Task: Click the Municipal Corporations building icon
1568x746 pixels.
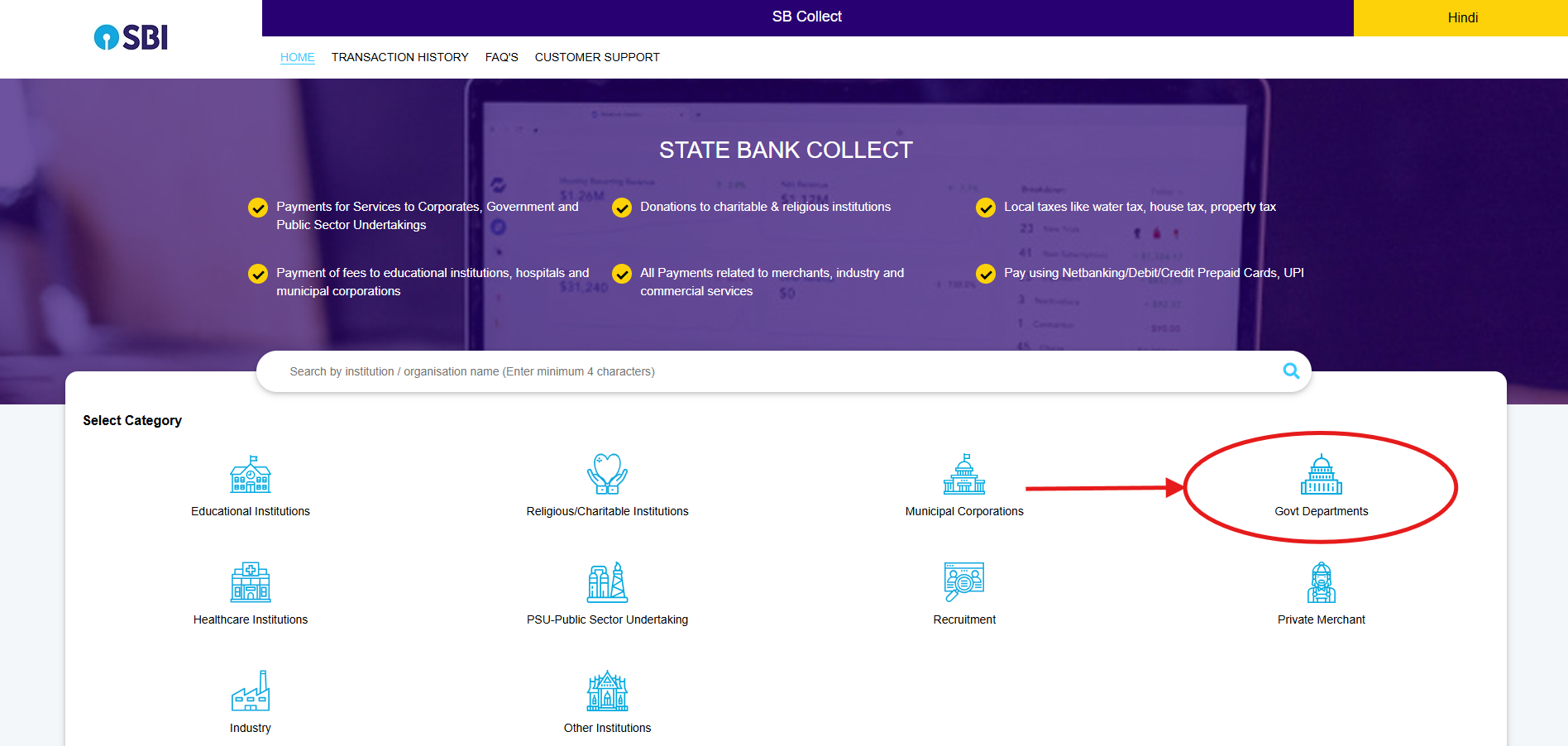Action: pyautogui.click(x=964, y=474)
